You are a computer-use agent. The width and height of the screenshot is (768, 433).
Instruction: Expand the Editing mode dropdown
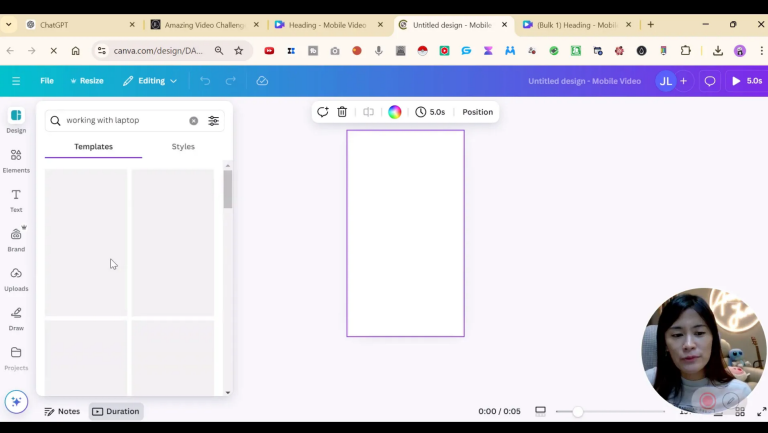coord(150,81)
